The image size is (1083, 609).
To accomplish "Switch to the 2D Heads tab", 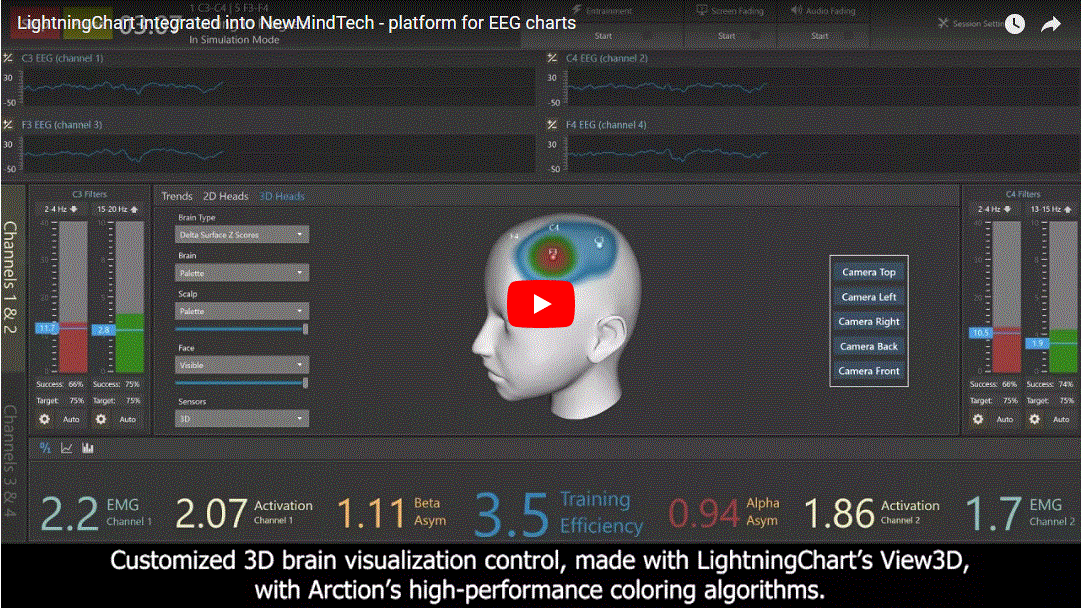I will pyautogui.click(x=225, y=196).
